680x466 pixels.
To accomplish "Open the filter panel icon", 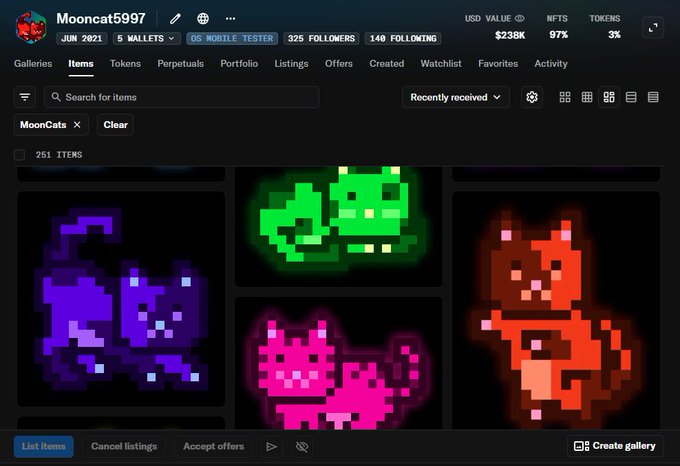I will tap(25, 97).
